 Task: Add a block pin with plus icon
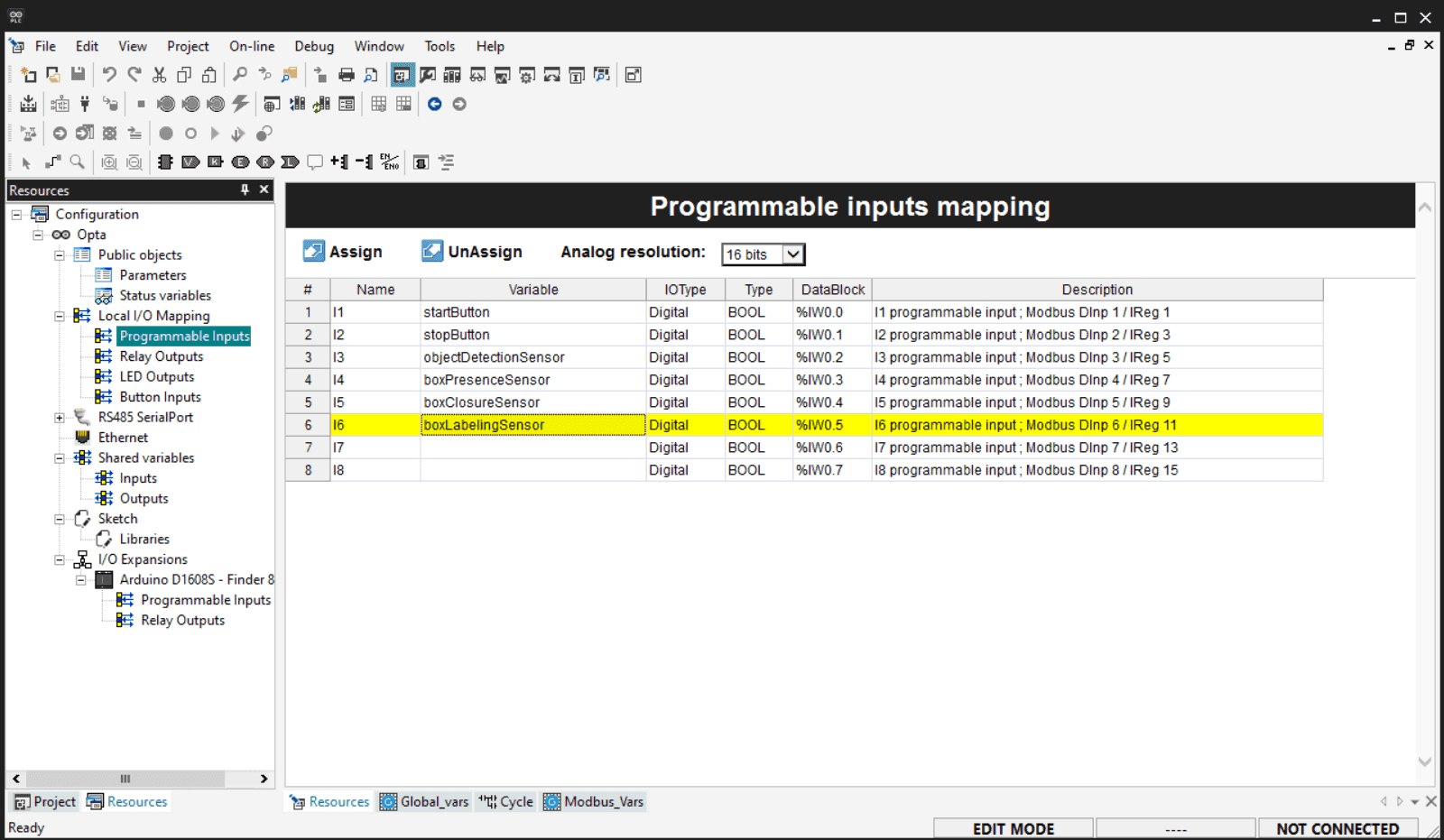pyautogui.click(x=339, y=162)
